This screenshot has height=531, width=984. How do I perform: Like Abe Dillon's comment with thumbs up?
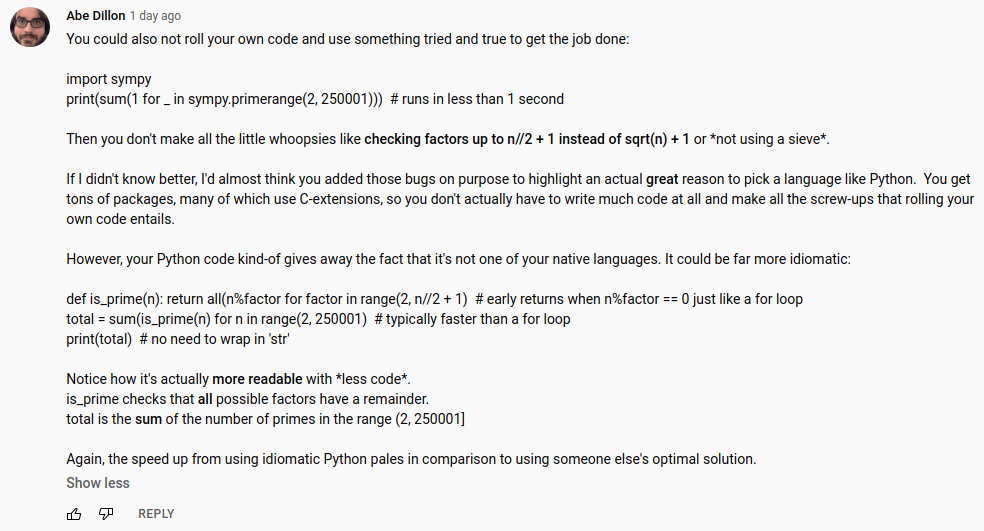pyautogui.click(x=74, y=514)
